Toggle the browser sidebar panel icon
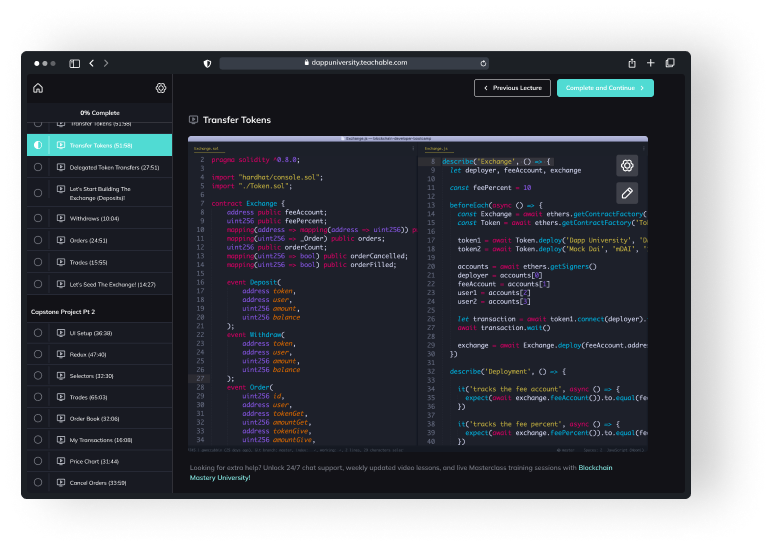 [x=74, y=63]
